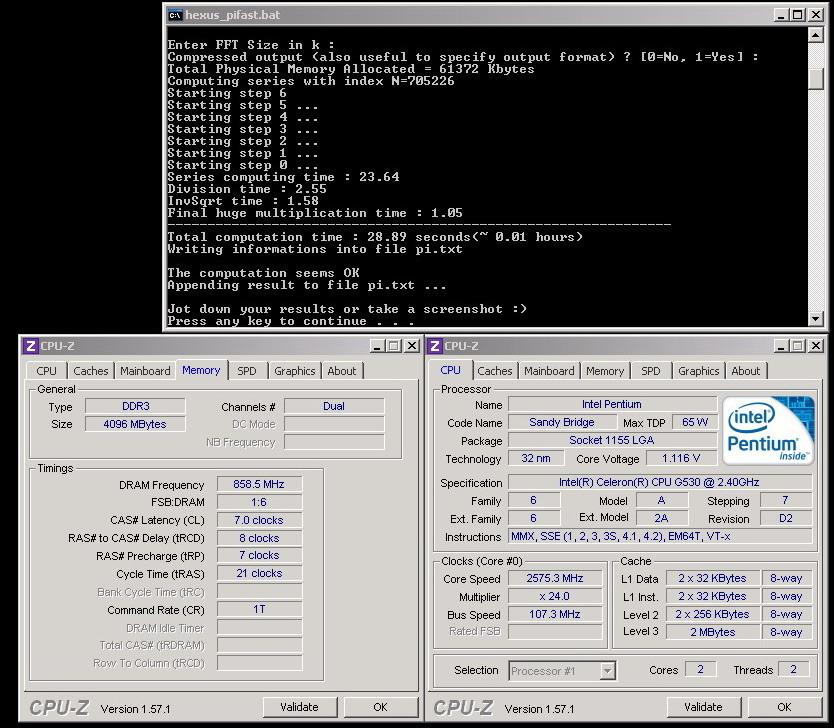Open About tab in right CPU-Z window
The height and width of the screenshot is (728, 834).
point(746,371)
